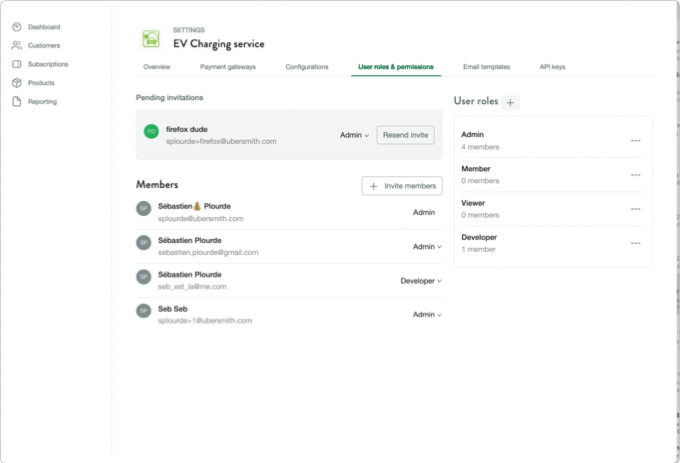Open the Developer role options menu

(x=635, y=243)
